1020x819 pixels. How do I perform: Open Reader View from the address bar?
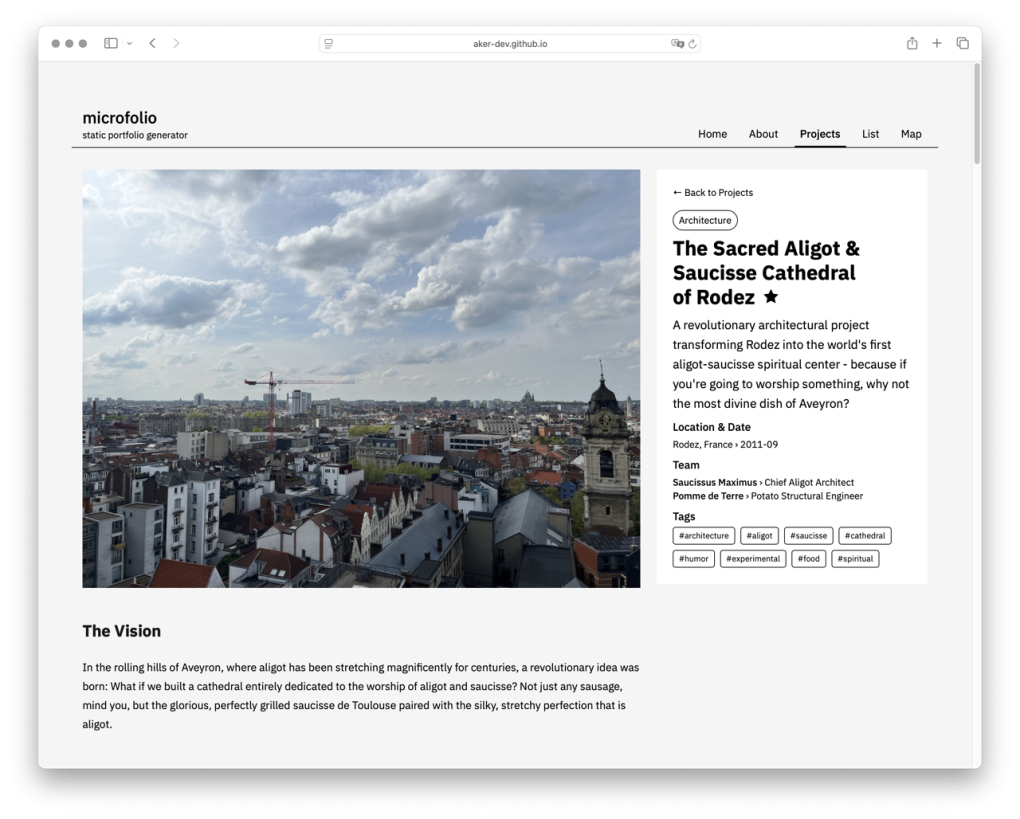(x=328, y=43)
